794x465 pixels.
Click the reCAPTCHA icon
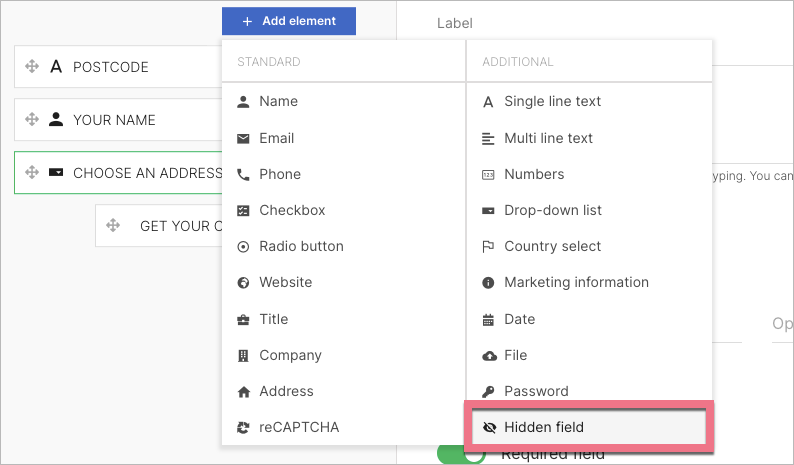click(243, 427)
